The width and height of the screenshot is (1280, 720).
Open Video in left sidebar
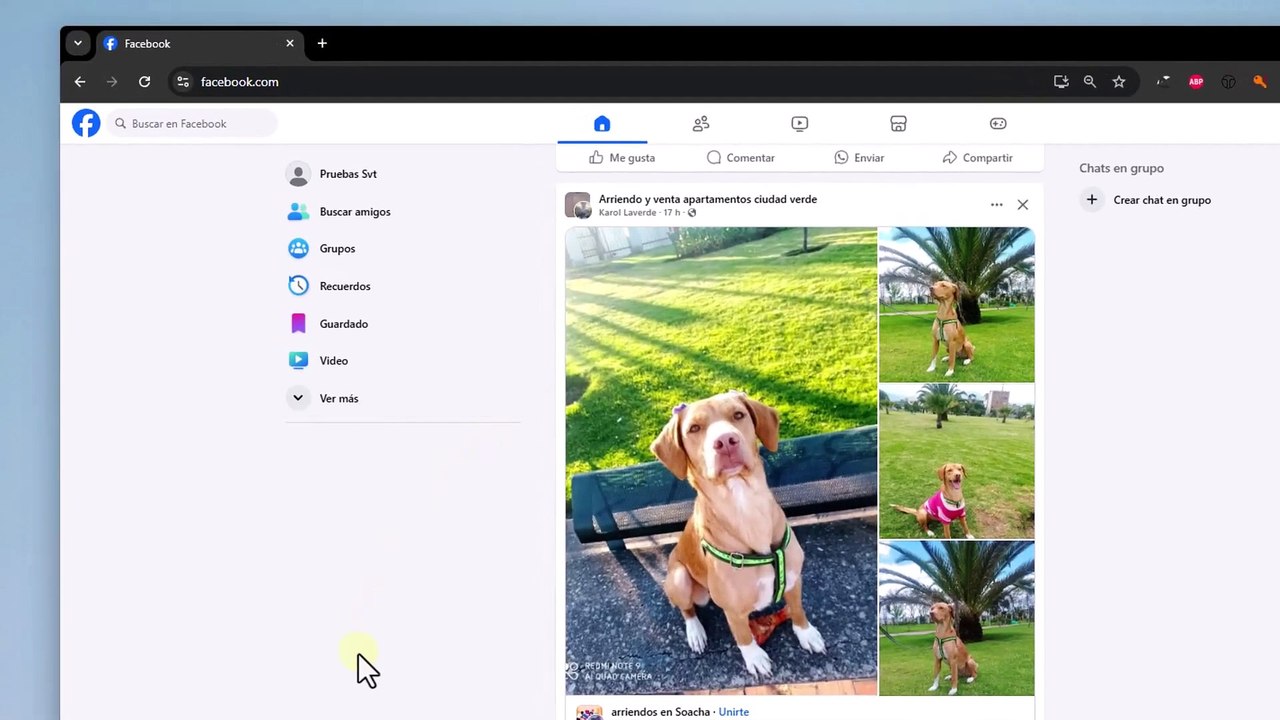402,361
